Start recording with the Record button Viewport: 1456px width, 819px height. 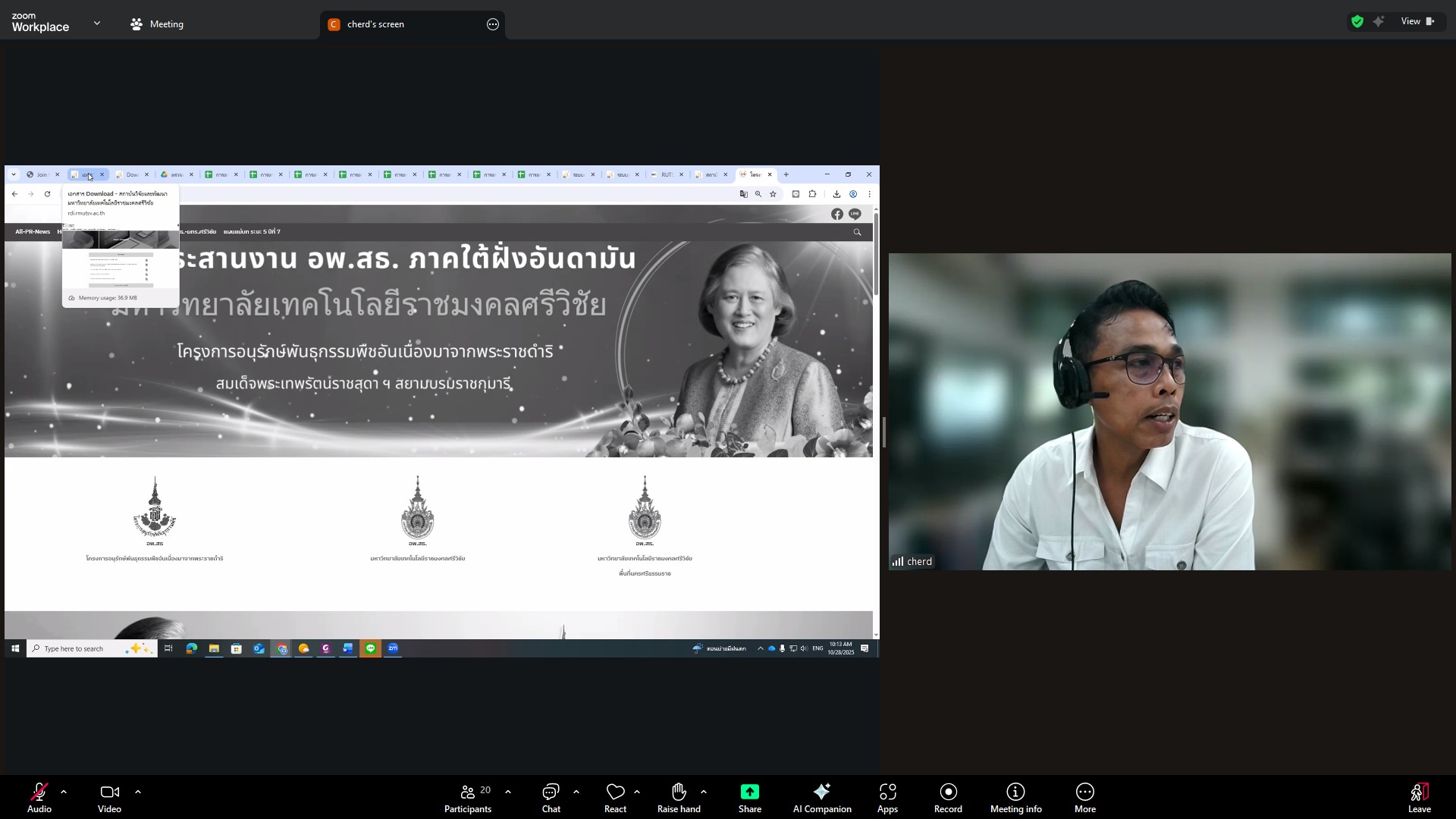948,792
